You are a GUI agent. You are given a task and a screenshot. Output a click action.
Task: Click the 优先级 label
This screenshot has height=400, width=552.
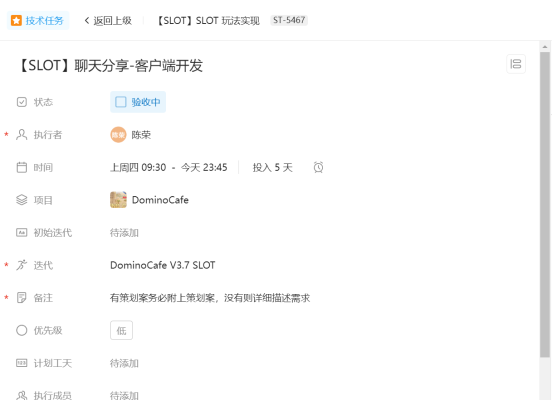tap(48, 330)
